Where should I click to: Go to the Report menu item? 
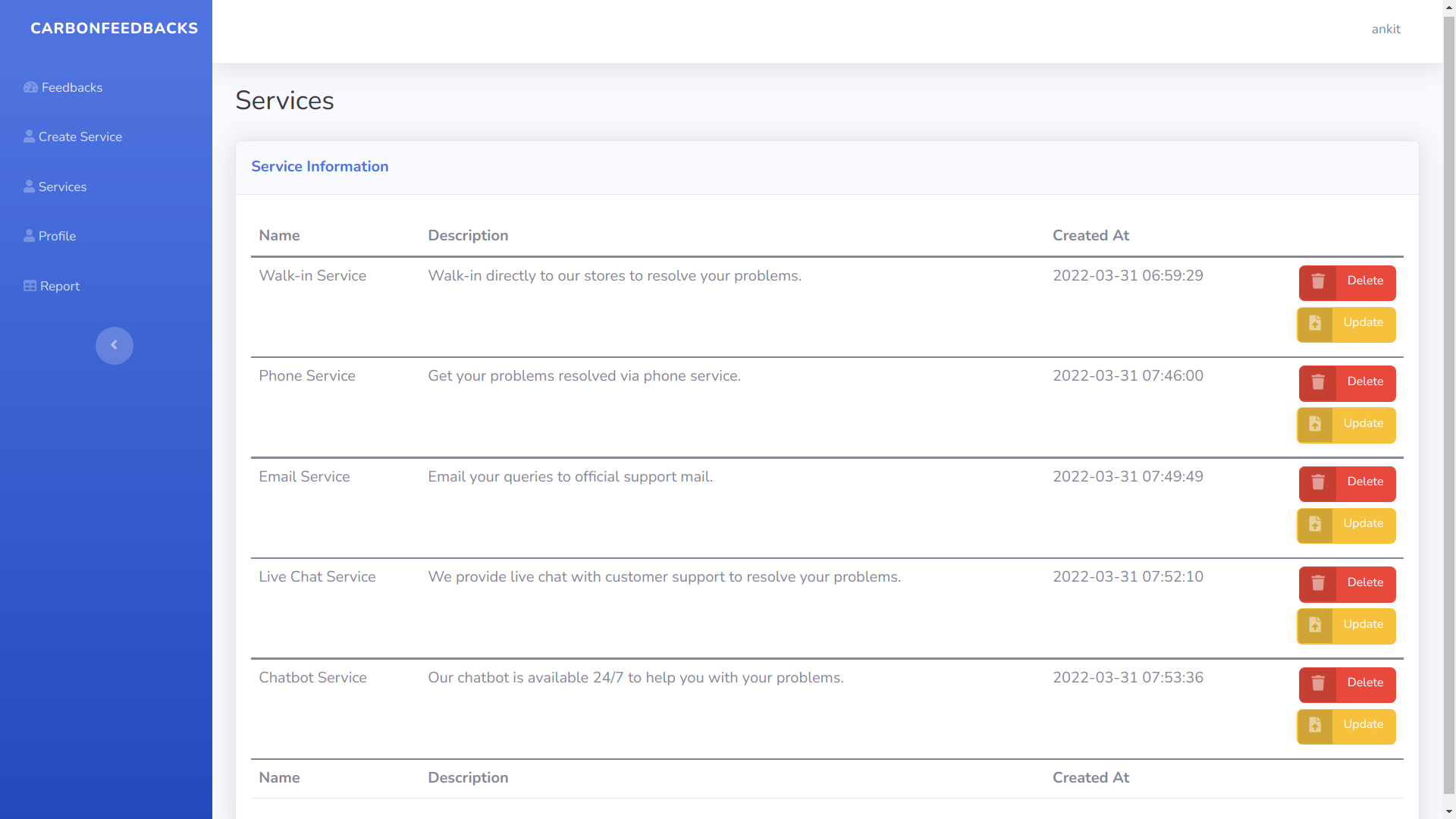pos(59,286)
